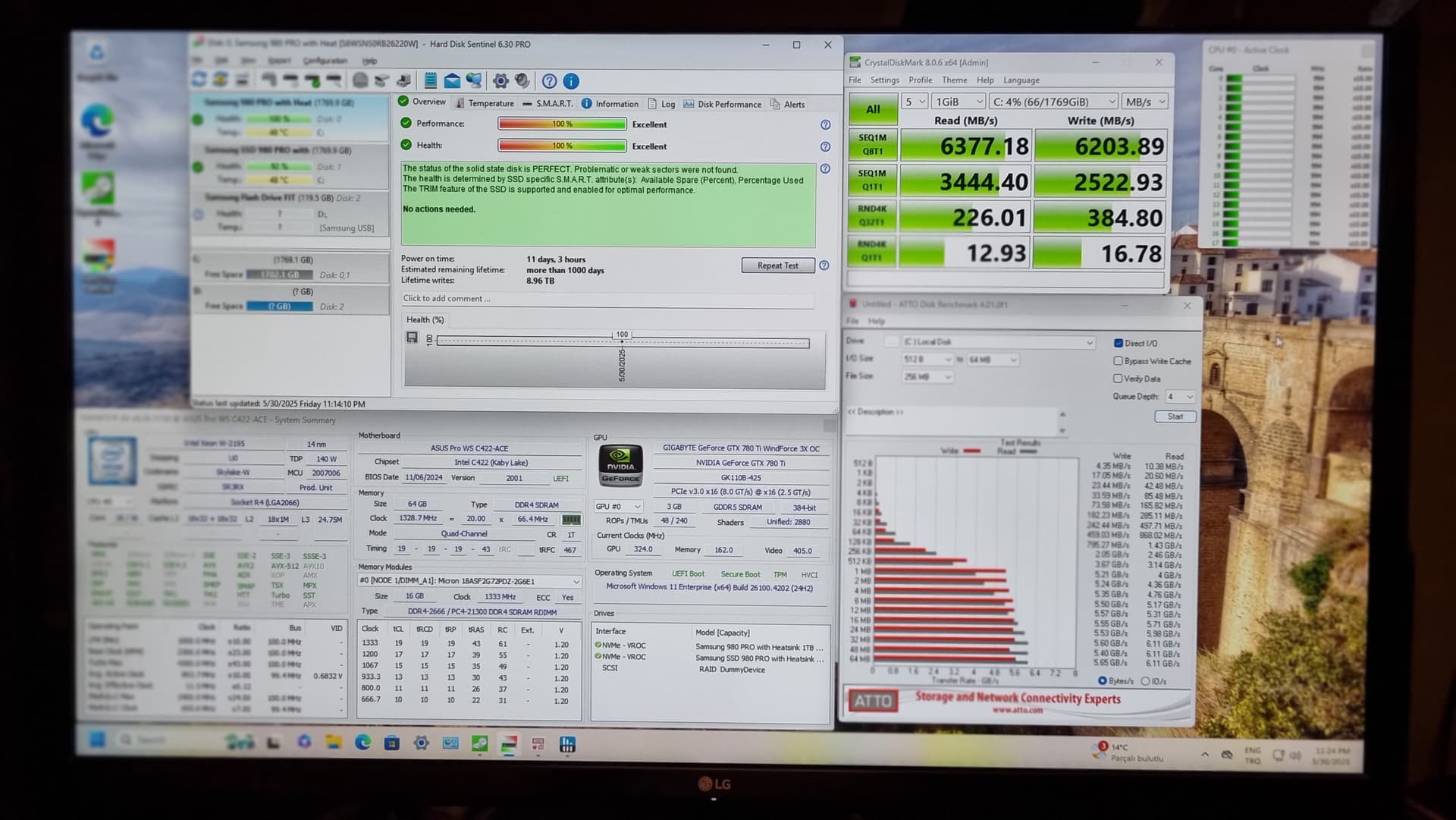Open ATTO I/O Size start dropdown 512 B
This screenshot has width=1456, height=820.
tap(927, 360)
